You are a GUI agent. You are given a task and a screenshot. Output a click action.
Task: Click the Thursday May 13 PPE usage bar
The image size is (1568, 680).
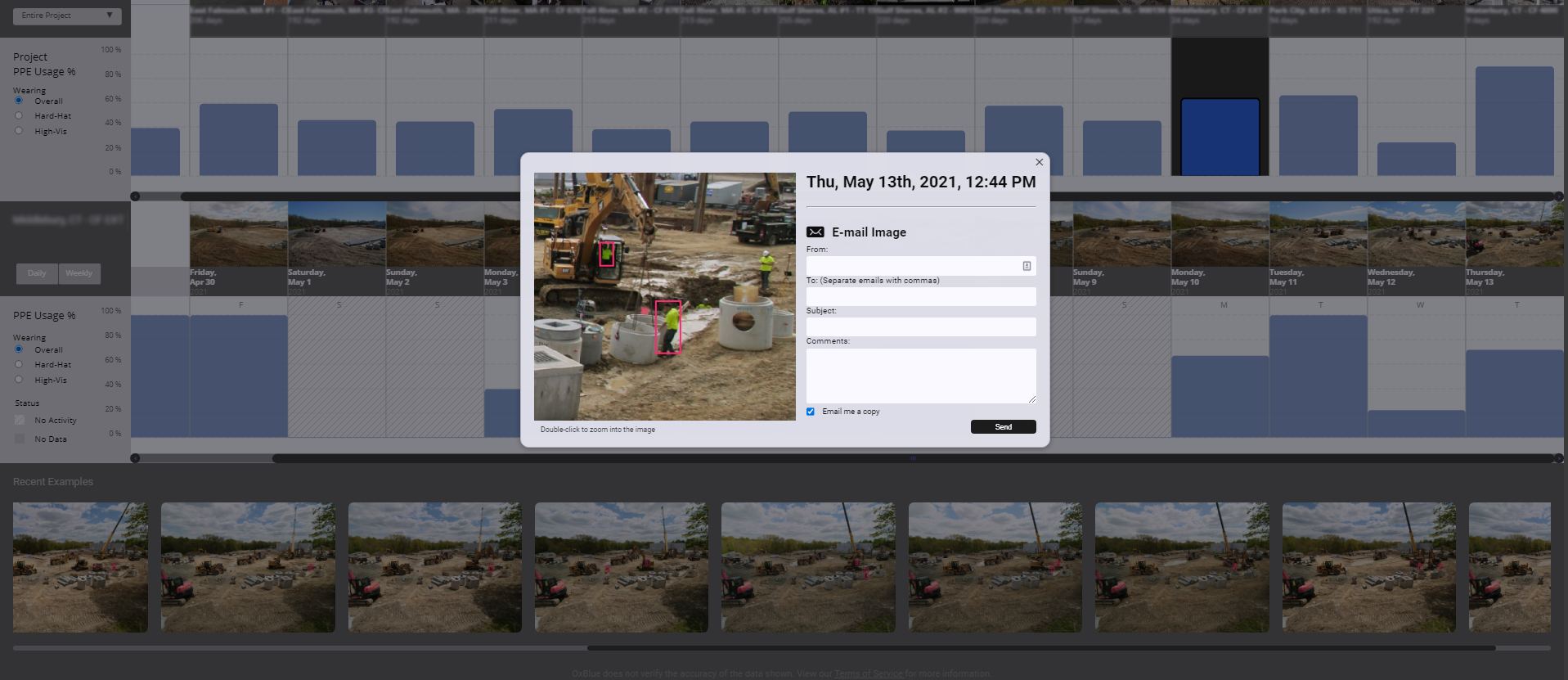(1515, 394)
